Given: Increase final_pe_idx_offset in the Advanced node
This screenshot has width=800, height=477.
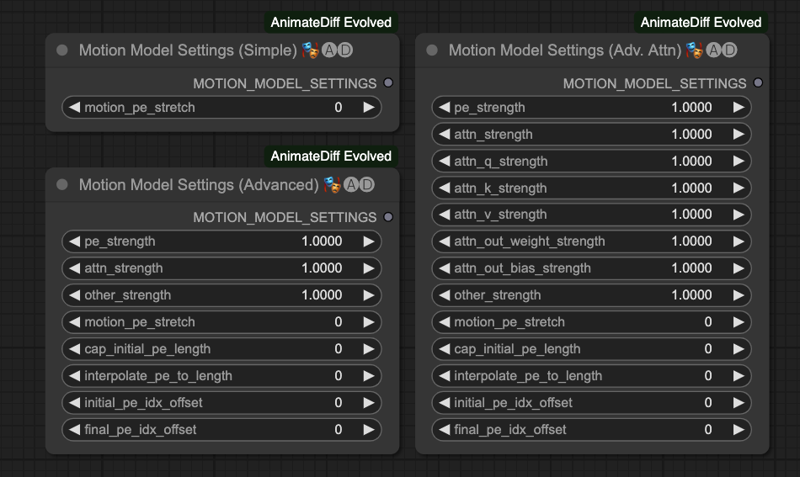Looking at the screenshot, I should 368,430.
